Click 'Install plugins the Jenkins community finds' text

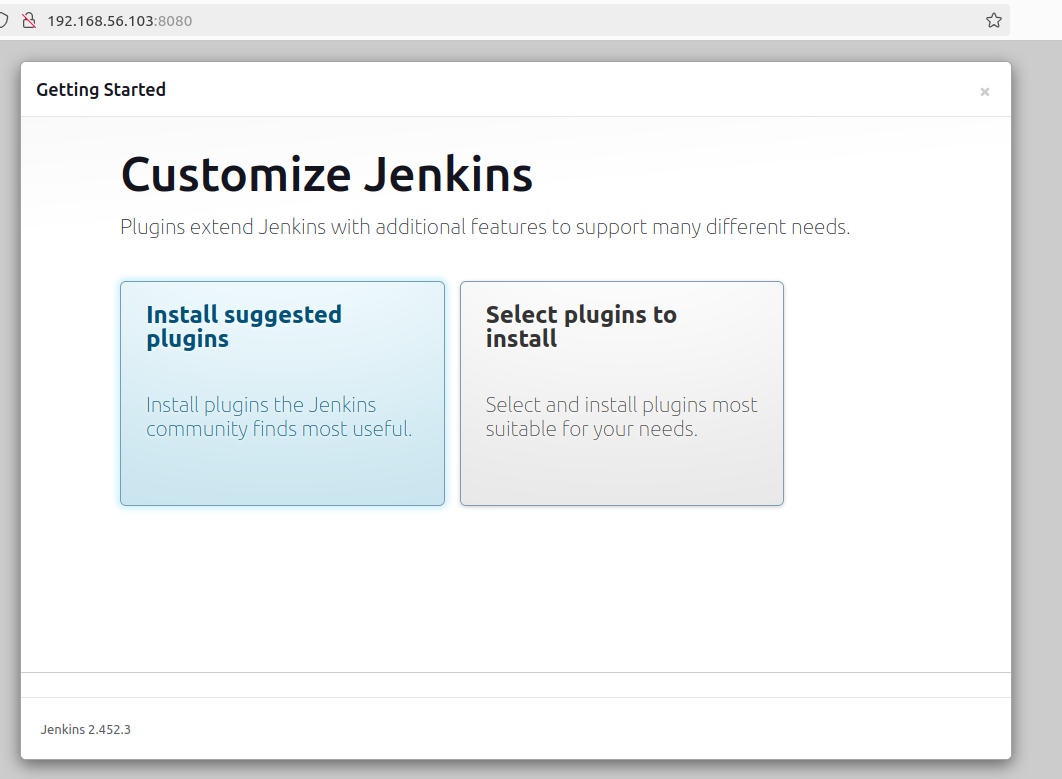[279, 417]
